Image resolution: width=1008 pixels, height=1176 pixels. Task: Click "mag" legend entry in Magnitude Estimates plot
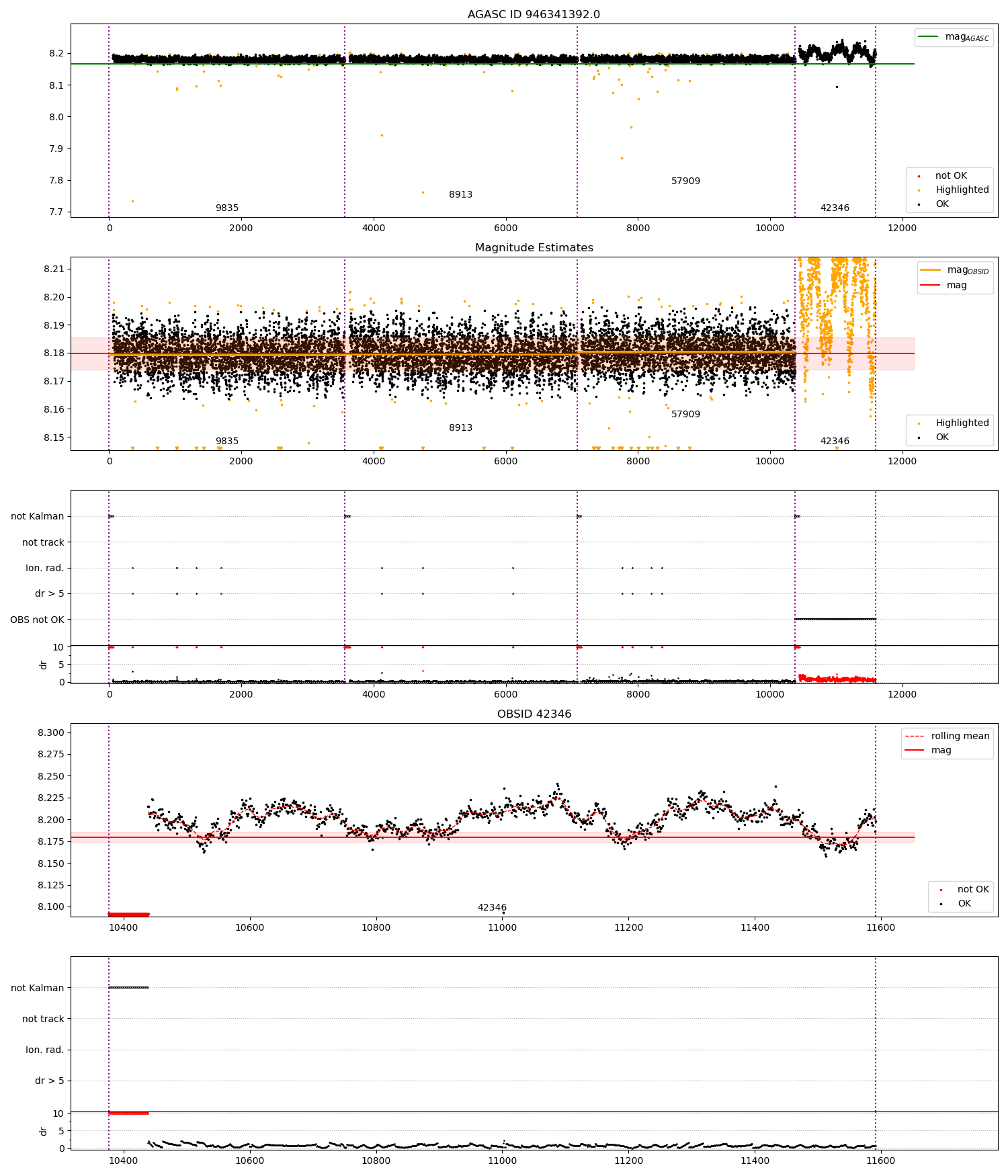[x=943, y=285]
